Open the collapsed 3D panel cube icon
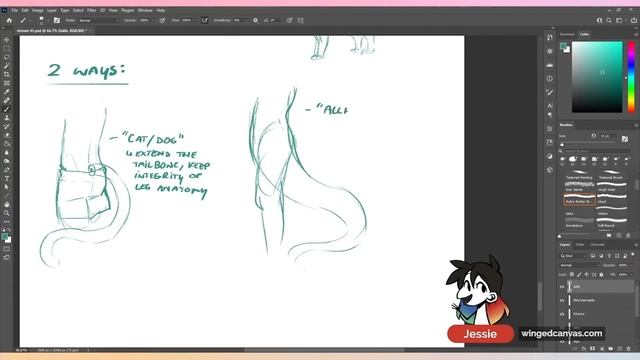The width and height of the screenshot is (640, 360). (550, 170)
